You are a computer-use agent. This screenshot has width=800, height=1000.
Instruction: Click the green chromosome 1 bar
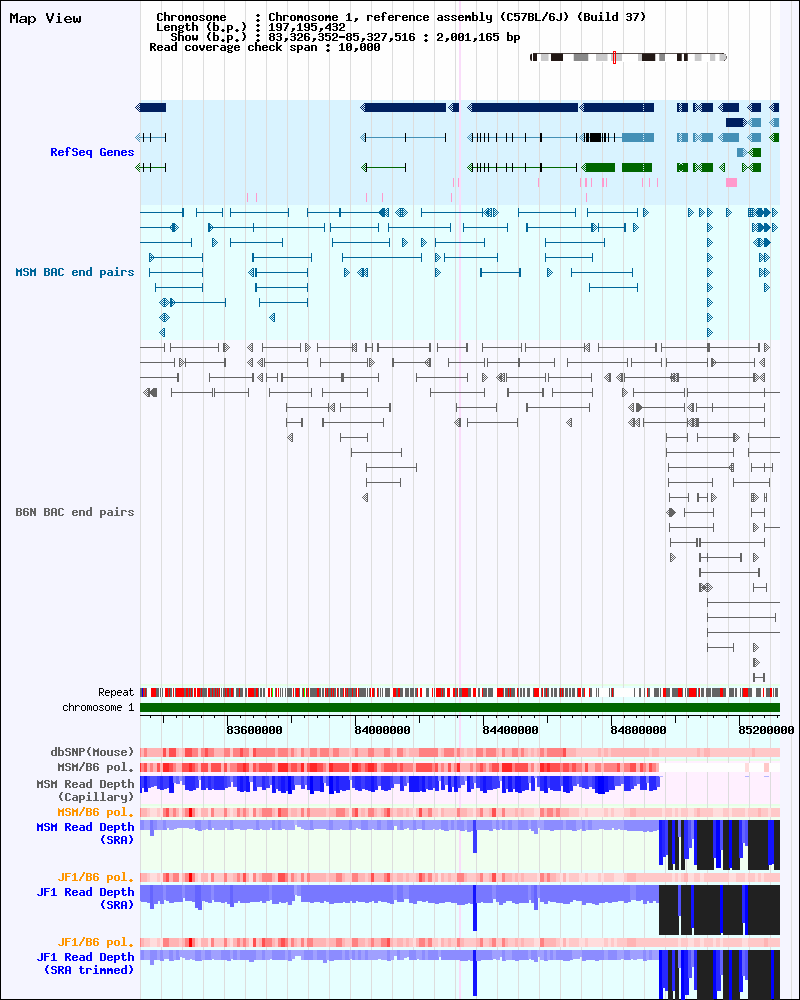[x=460, y=707]
